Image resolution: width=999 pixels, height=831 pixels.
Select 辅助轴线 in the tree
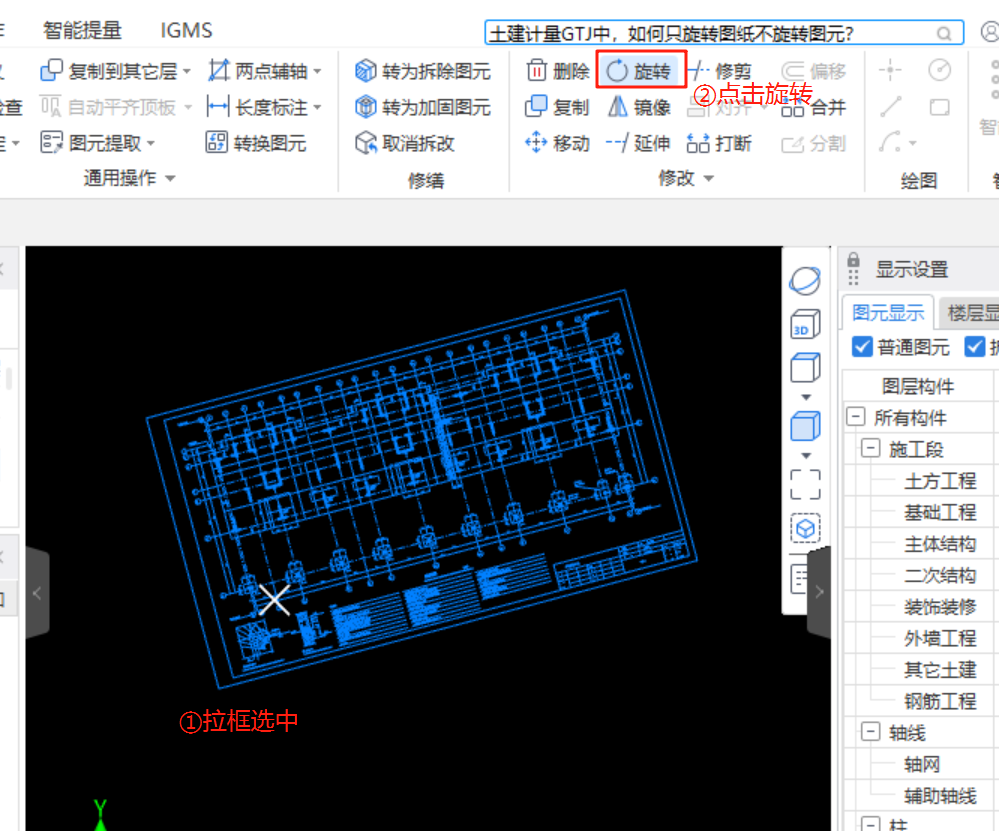point(940,795)
